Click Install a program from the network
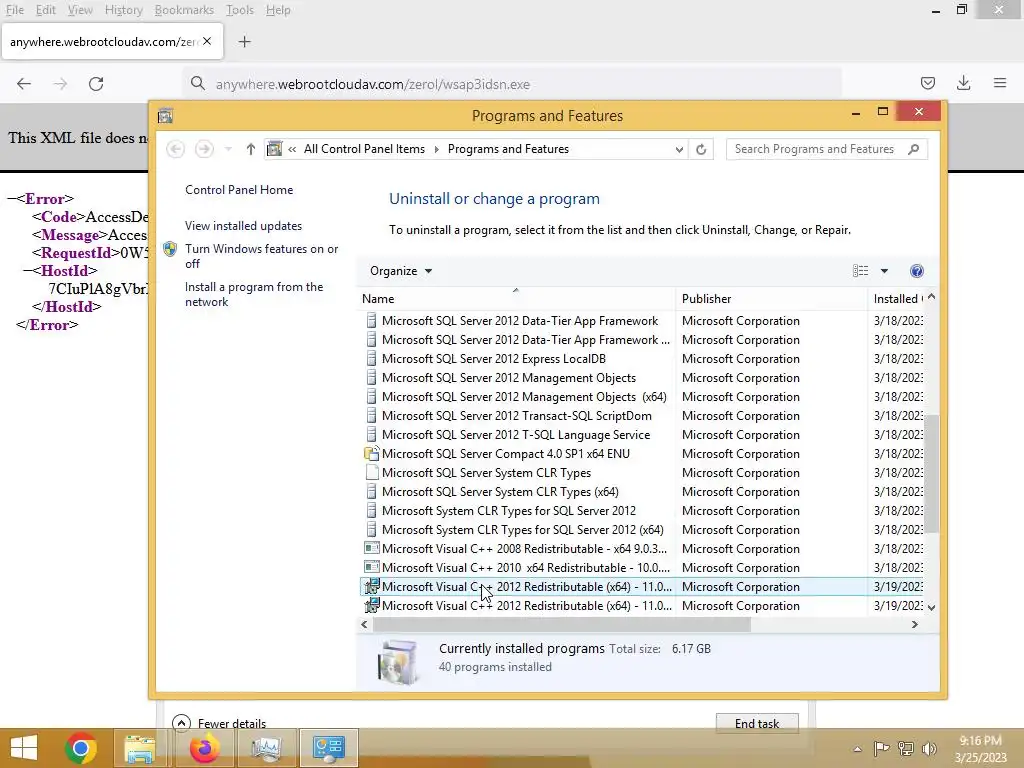The width and height of the screenshot is (1024, 768). click(x=253, y=295)
